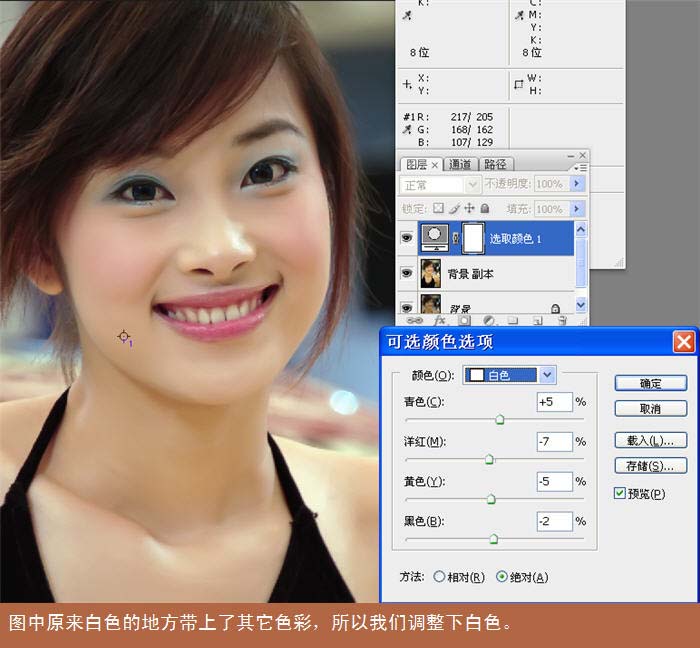The height and width of the screenshot is (648, 700).
Task: Click the 青色(C) slider handle
Action: tap(500, 420)
